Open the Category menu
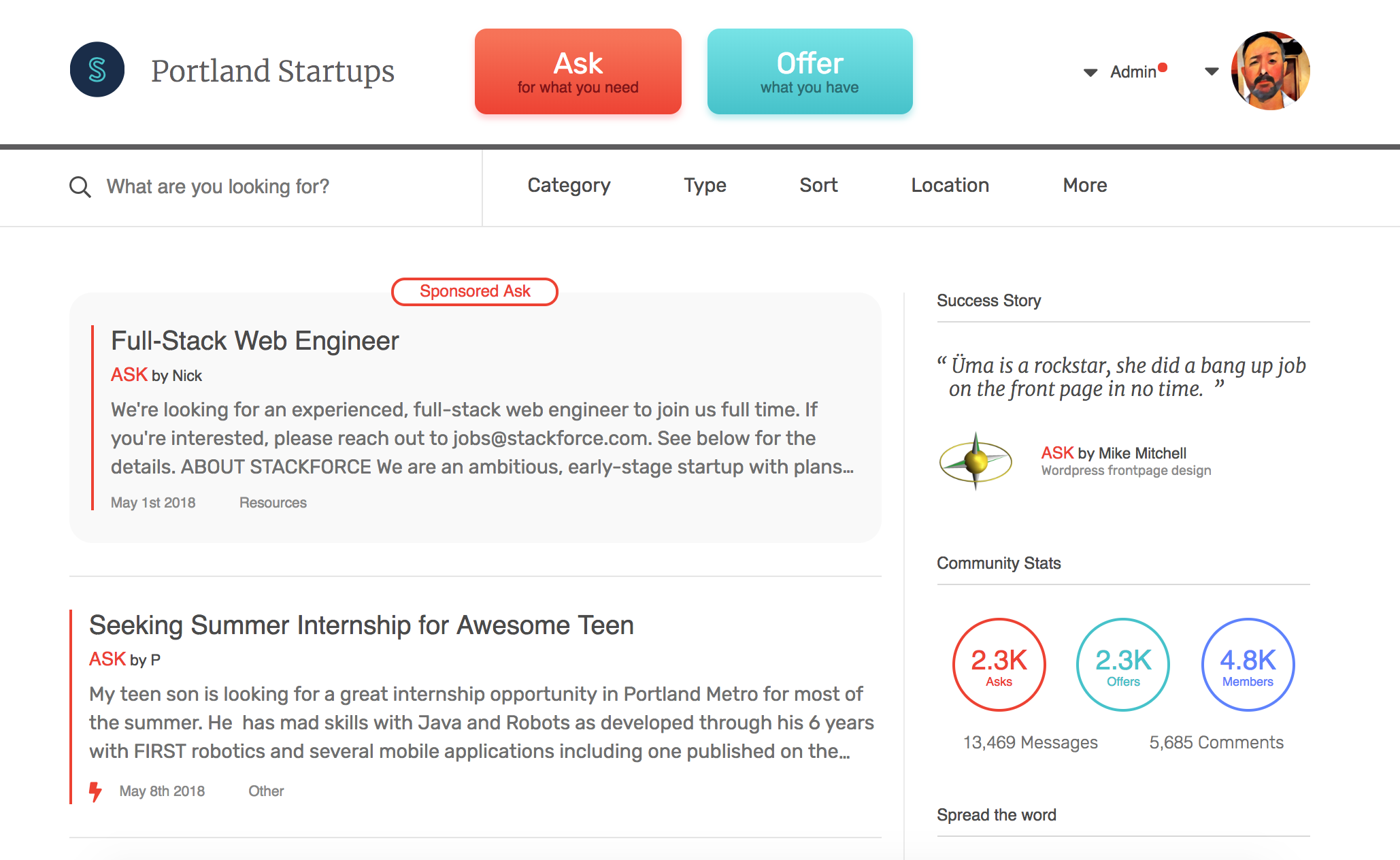The width and height of the screenshot is (1400, 860). pos(569,185)
